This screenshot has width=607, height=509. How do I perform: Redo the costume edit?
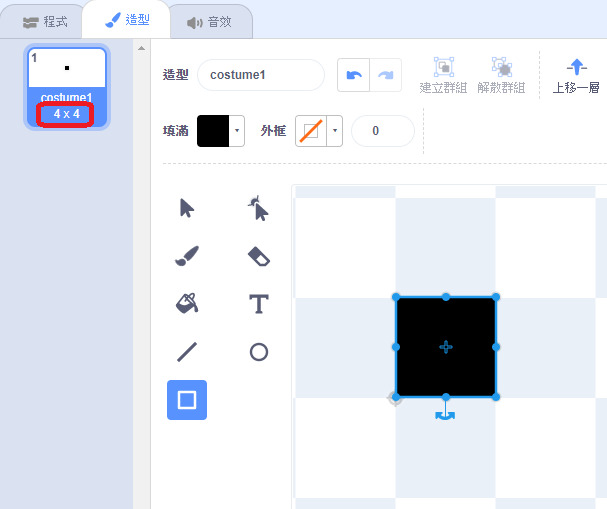coord(386,75)
